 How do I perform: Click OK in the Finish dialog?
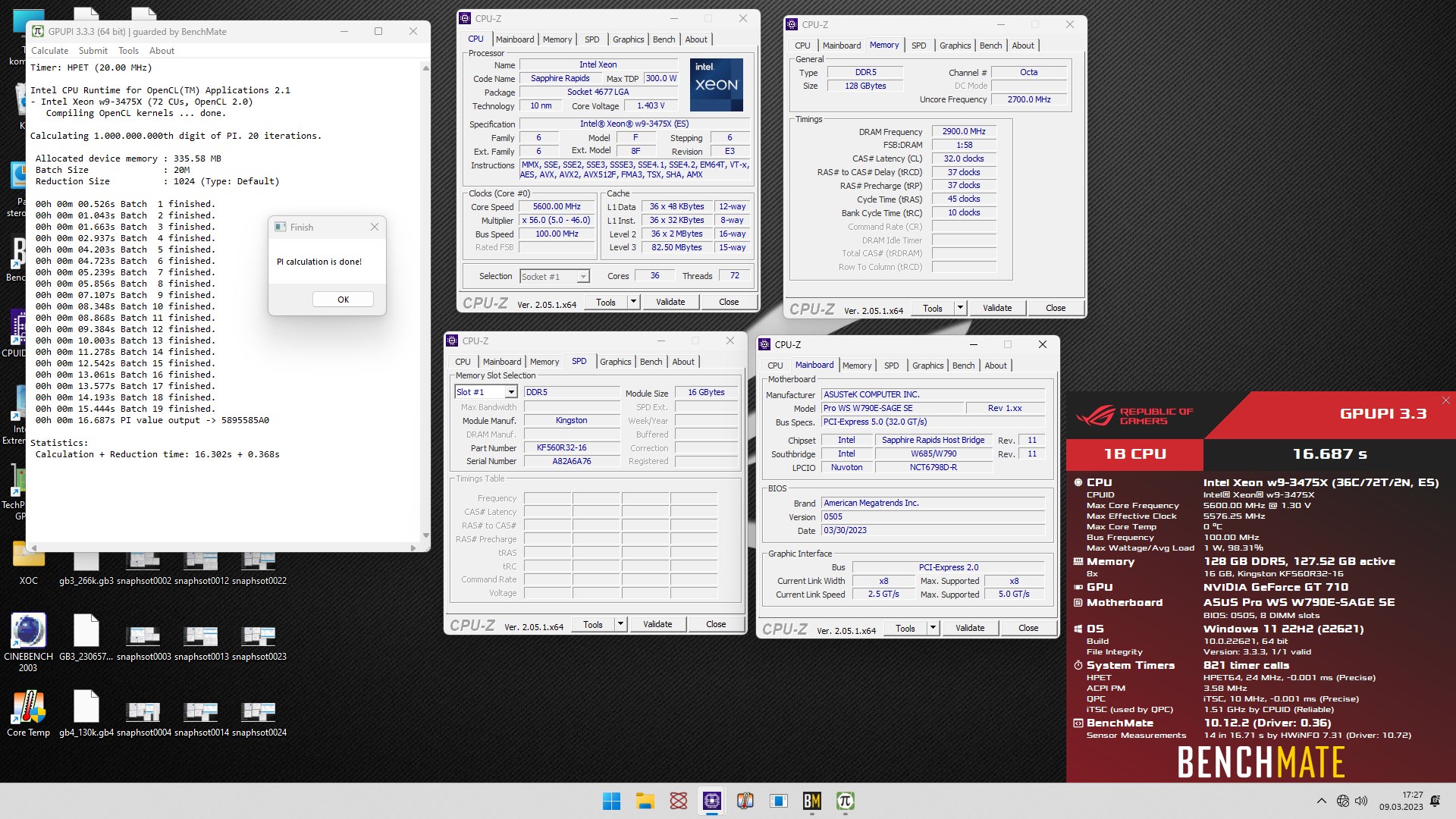[x=343, y=300]
